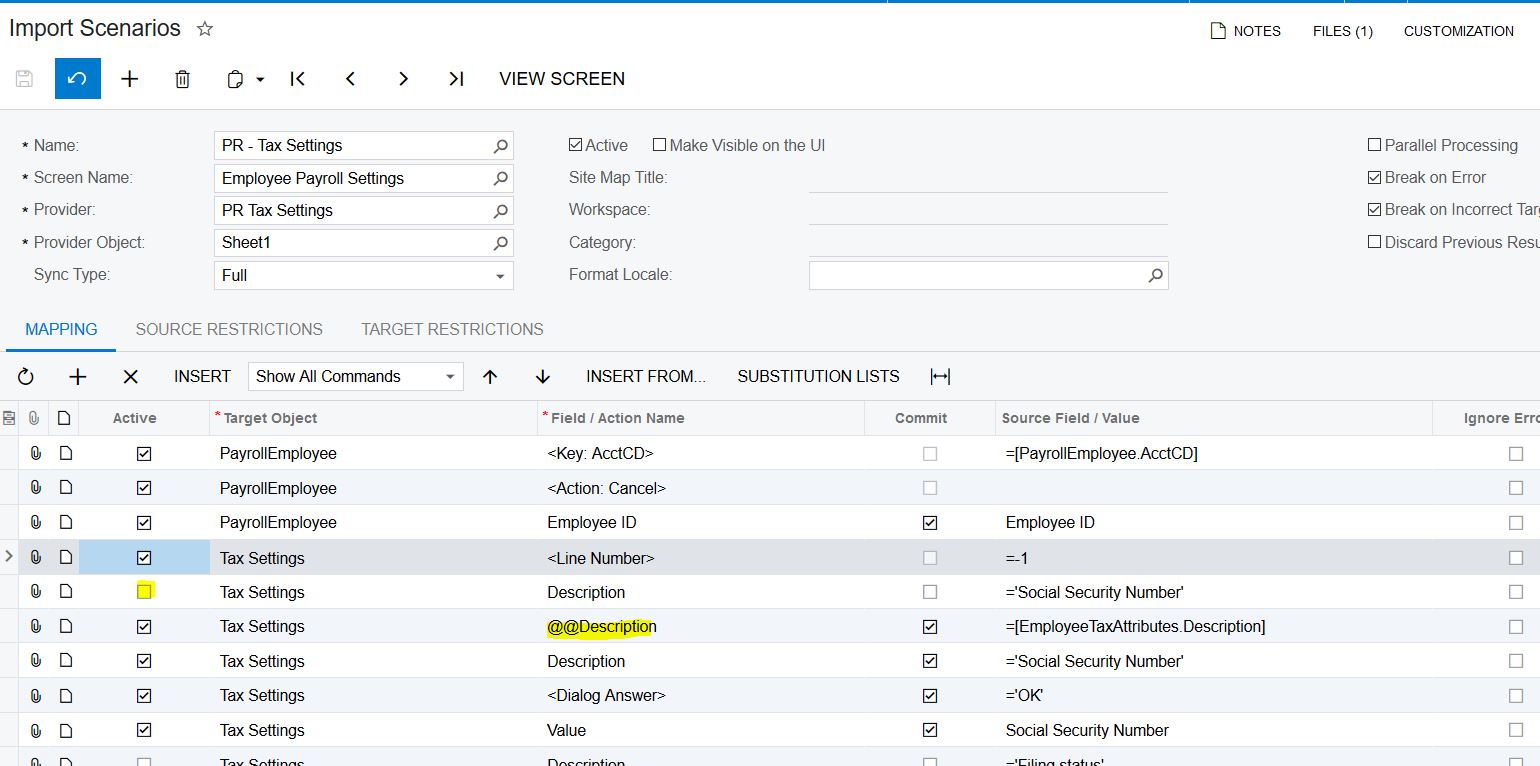Sort by Target Object column header
The height and width of the screenshot is (766, 1540).
[270, 418]
